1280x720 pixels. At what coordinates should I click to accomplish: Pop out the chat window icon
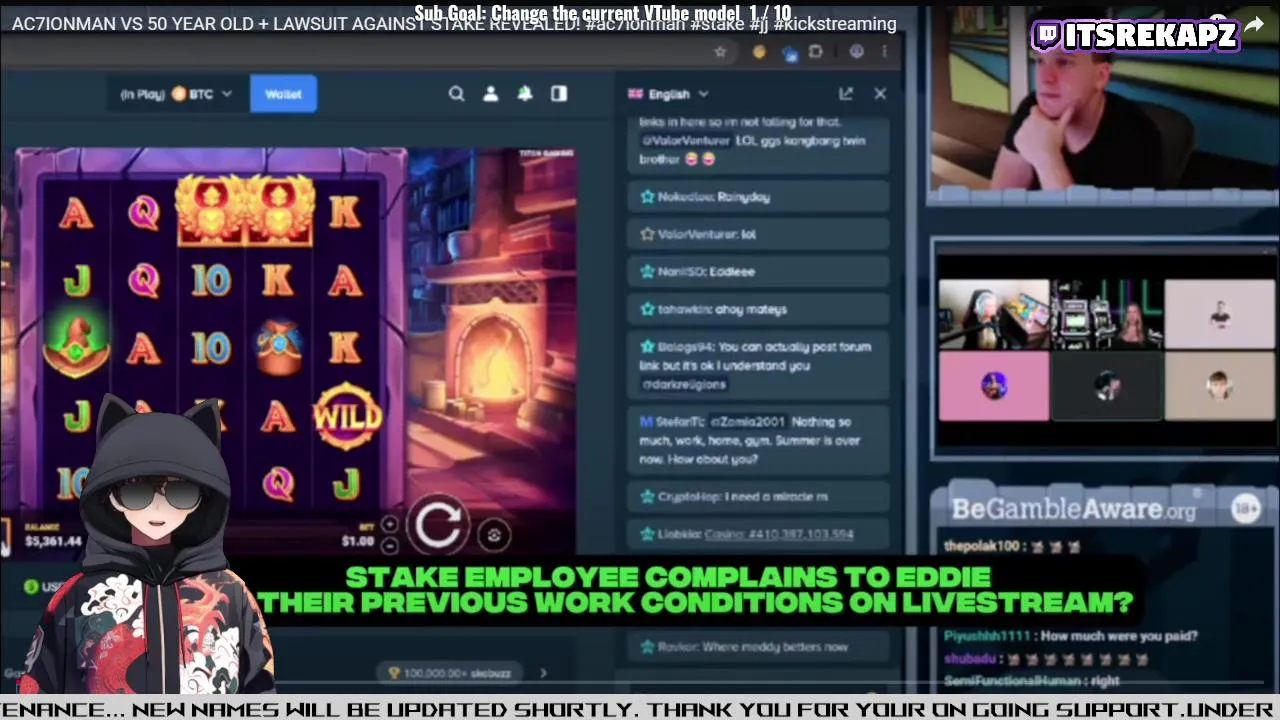point(846,93)
